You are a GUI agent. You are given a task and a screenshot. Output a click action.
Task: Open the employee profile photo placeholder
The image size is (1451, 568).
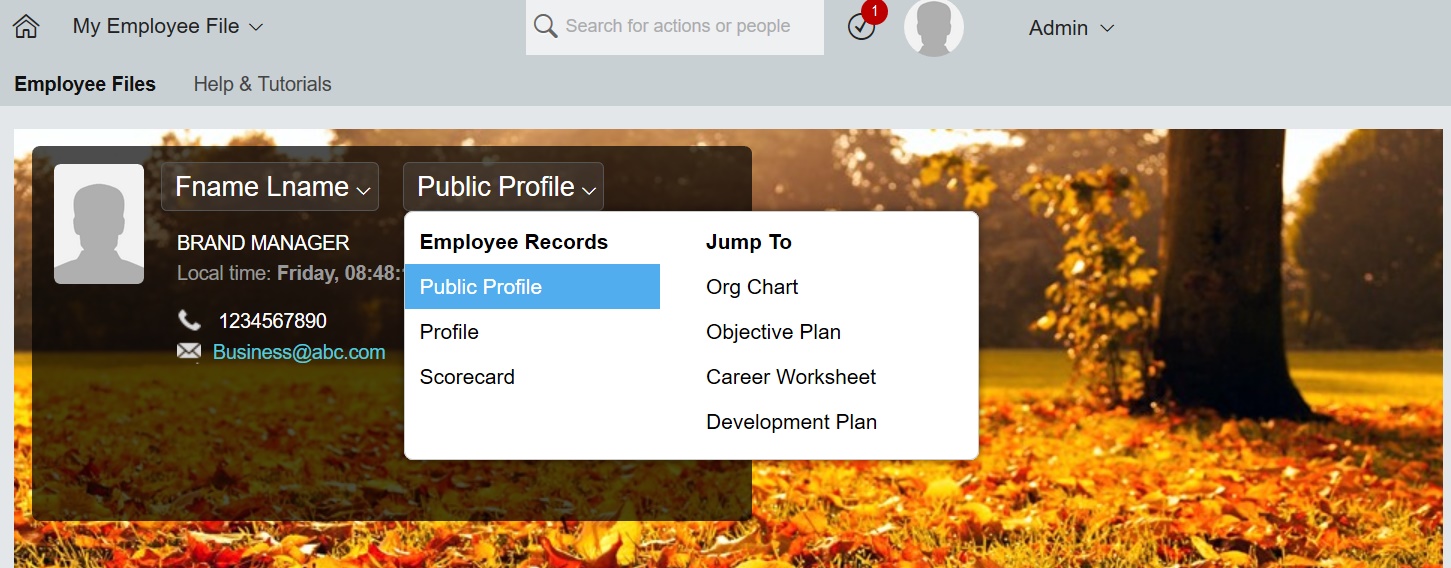99,224
